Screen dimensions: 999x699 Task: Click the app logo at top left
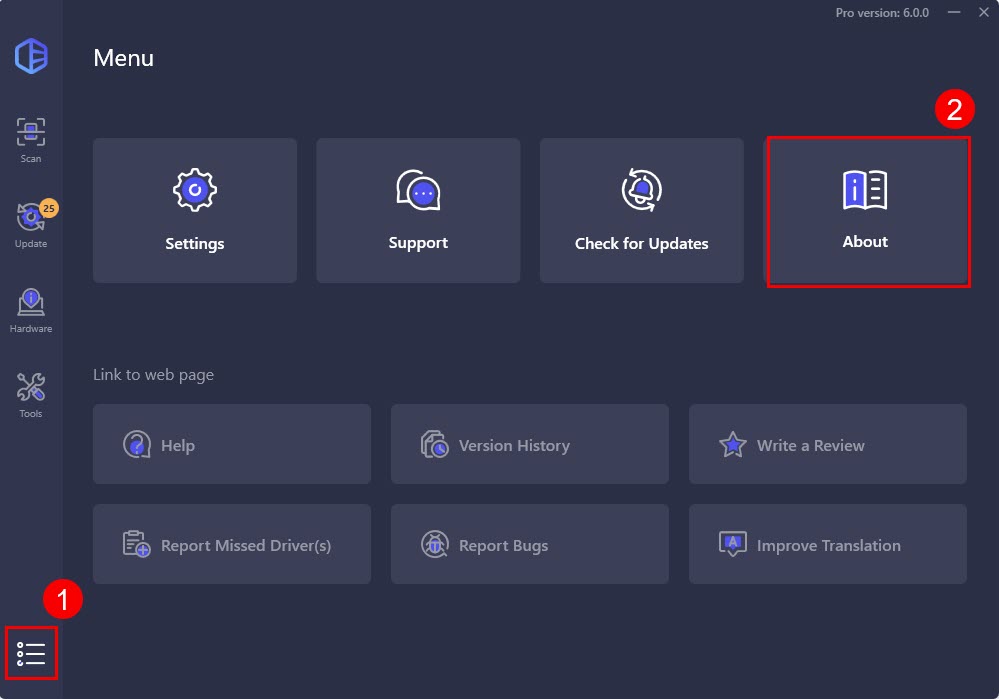click(x=31, y=56)
